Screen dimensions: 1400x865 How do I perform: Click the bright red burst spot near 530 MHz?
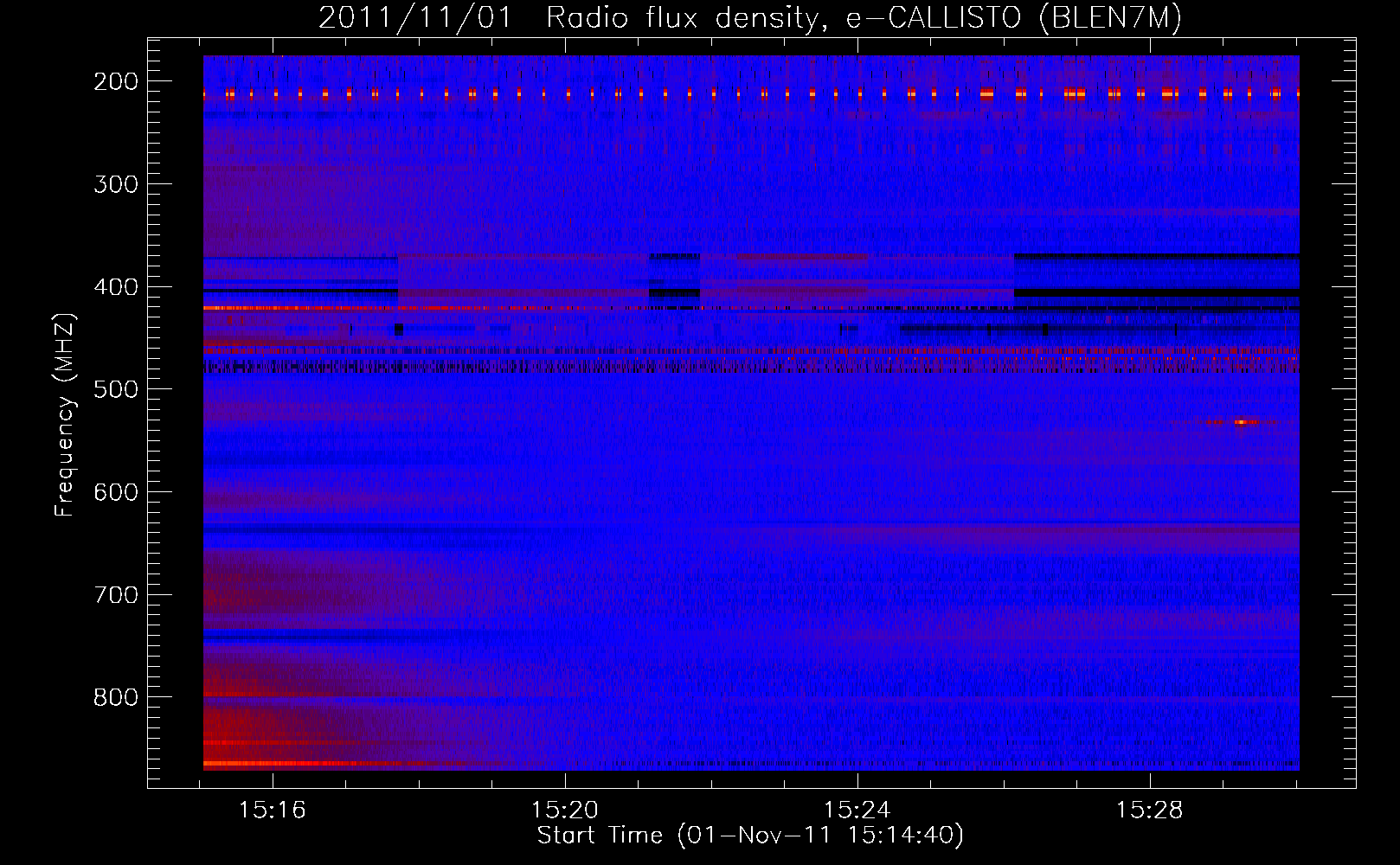tap(1241, 422)
